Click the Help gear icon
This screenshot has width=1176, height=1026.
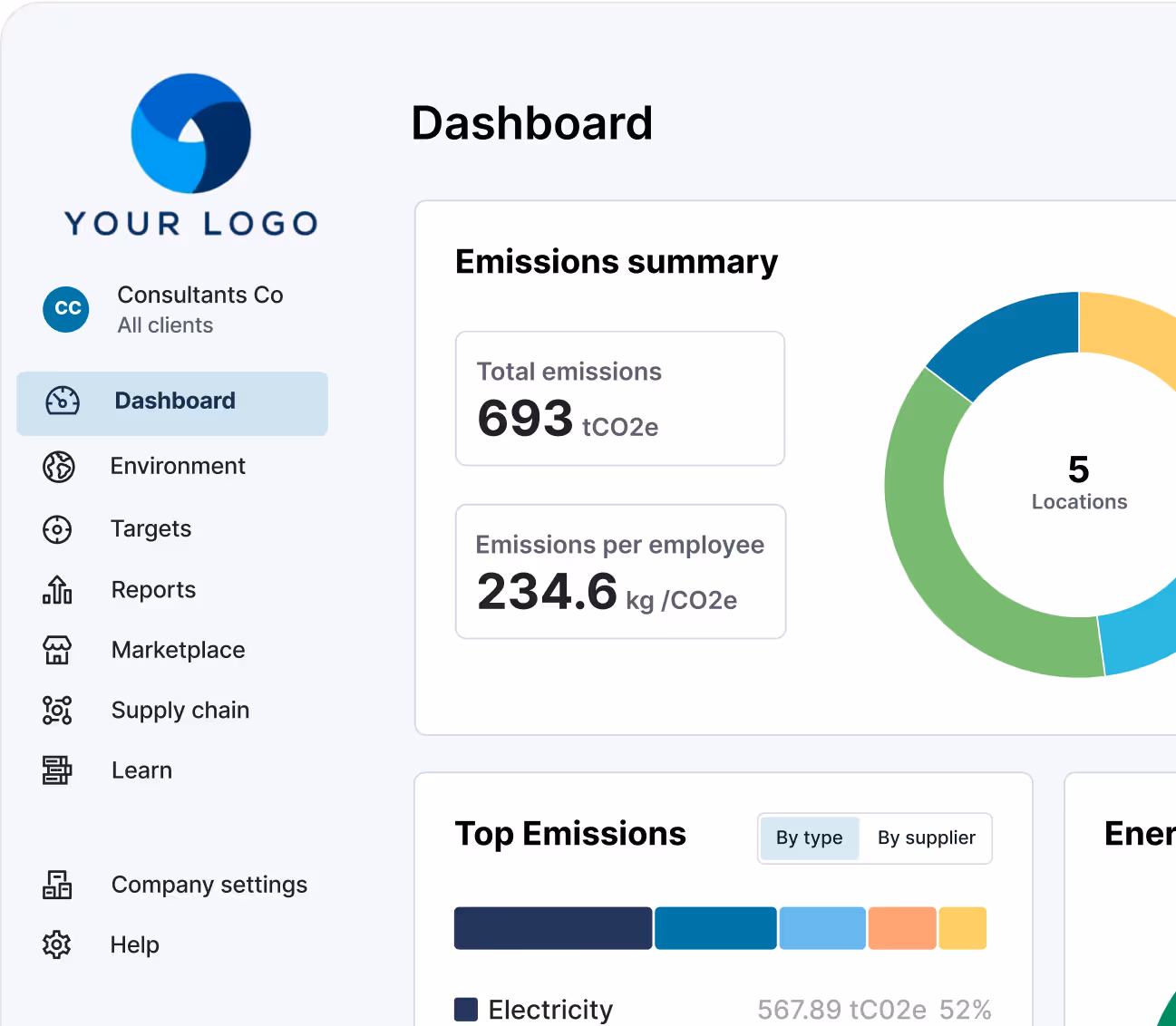pyautogui.click(x=57, y=944)
